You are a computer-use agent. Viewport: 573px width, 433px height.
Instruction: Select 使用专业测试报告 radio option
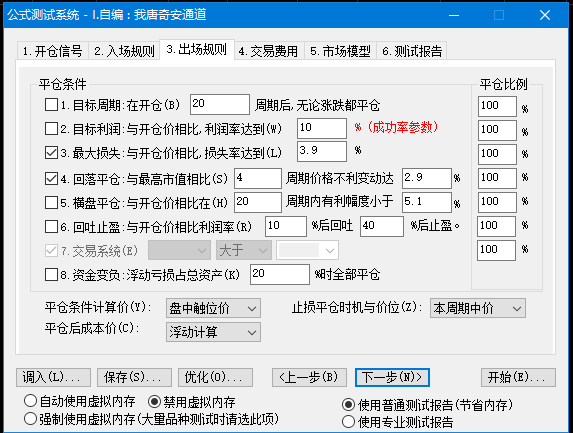348,422
